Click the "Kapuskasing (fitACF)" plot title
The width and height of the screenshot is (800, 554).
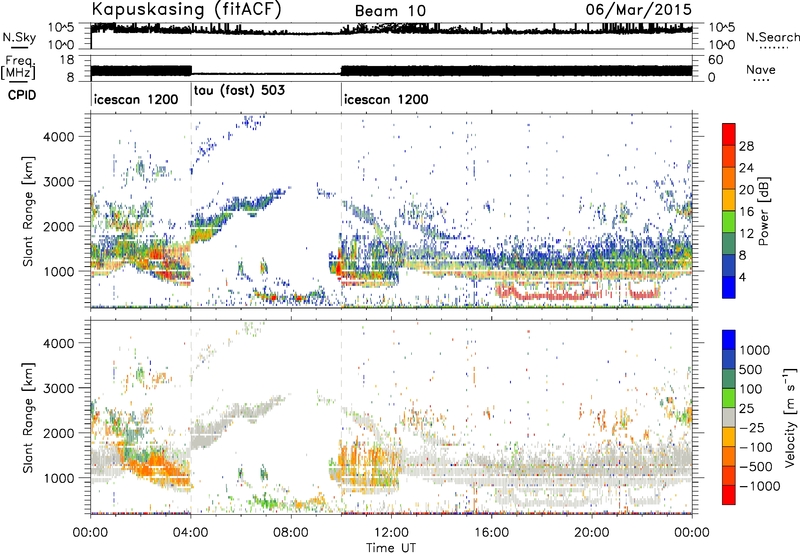pos(186,9)
